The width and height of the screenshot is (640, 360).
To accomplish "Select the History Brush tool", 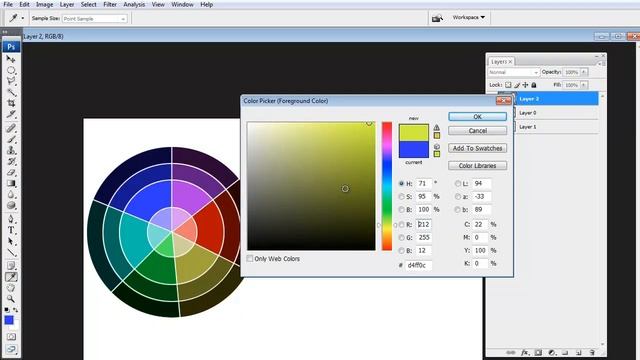I will point(11,162).
